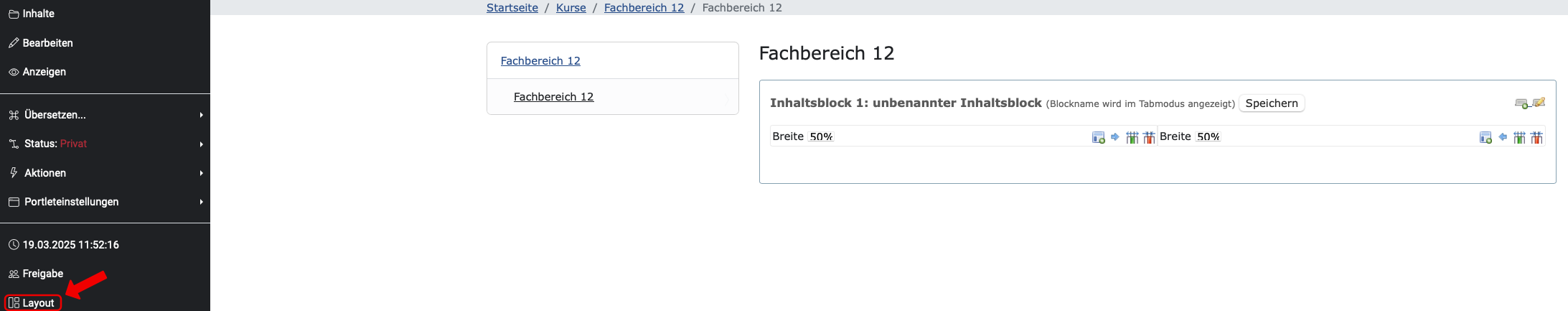The height and width of the screenshot is (311, 1568).
Task: Click the left column Breite 50% field
Action: [821, 136]
